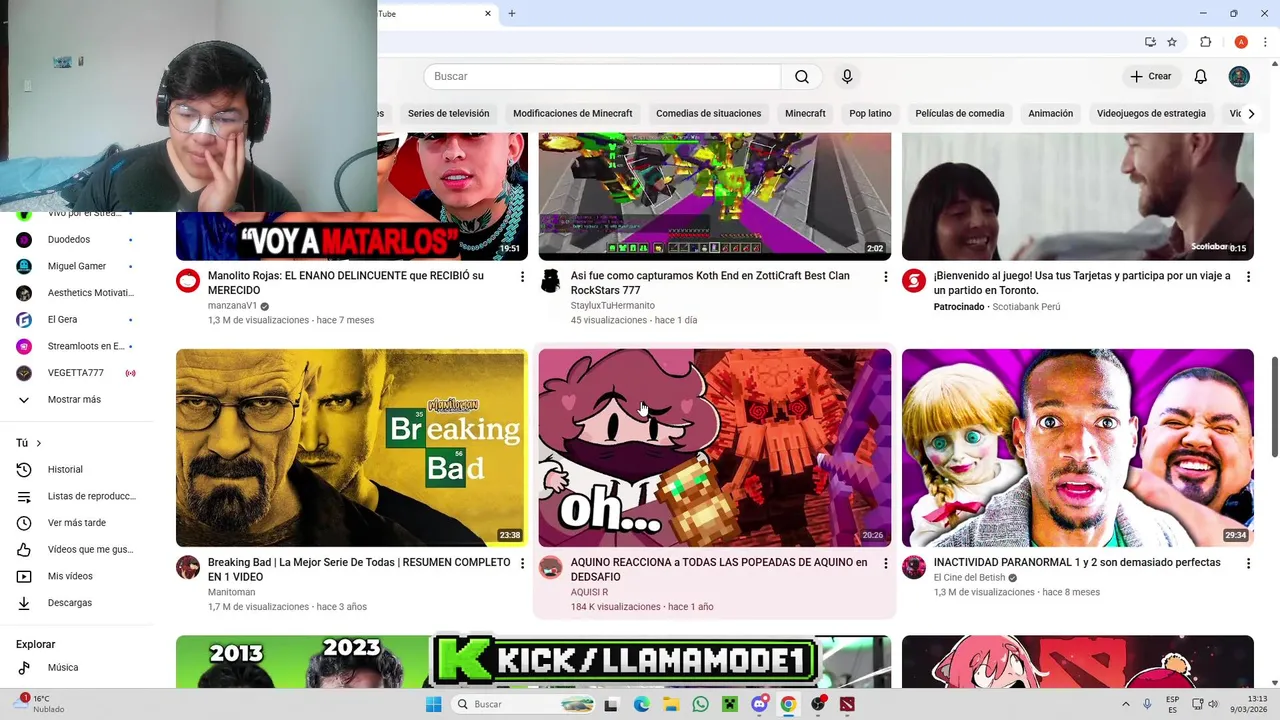Viewport: 1280px width, 720px height.
Task: Select the Películas de comedia chip
Action: click(959, 113)
